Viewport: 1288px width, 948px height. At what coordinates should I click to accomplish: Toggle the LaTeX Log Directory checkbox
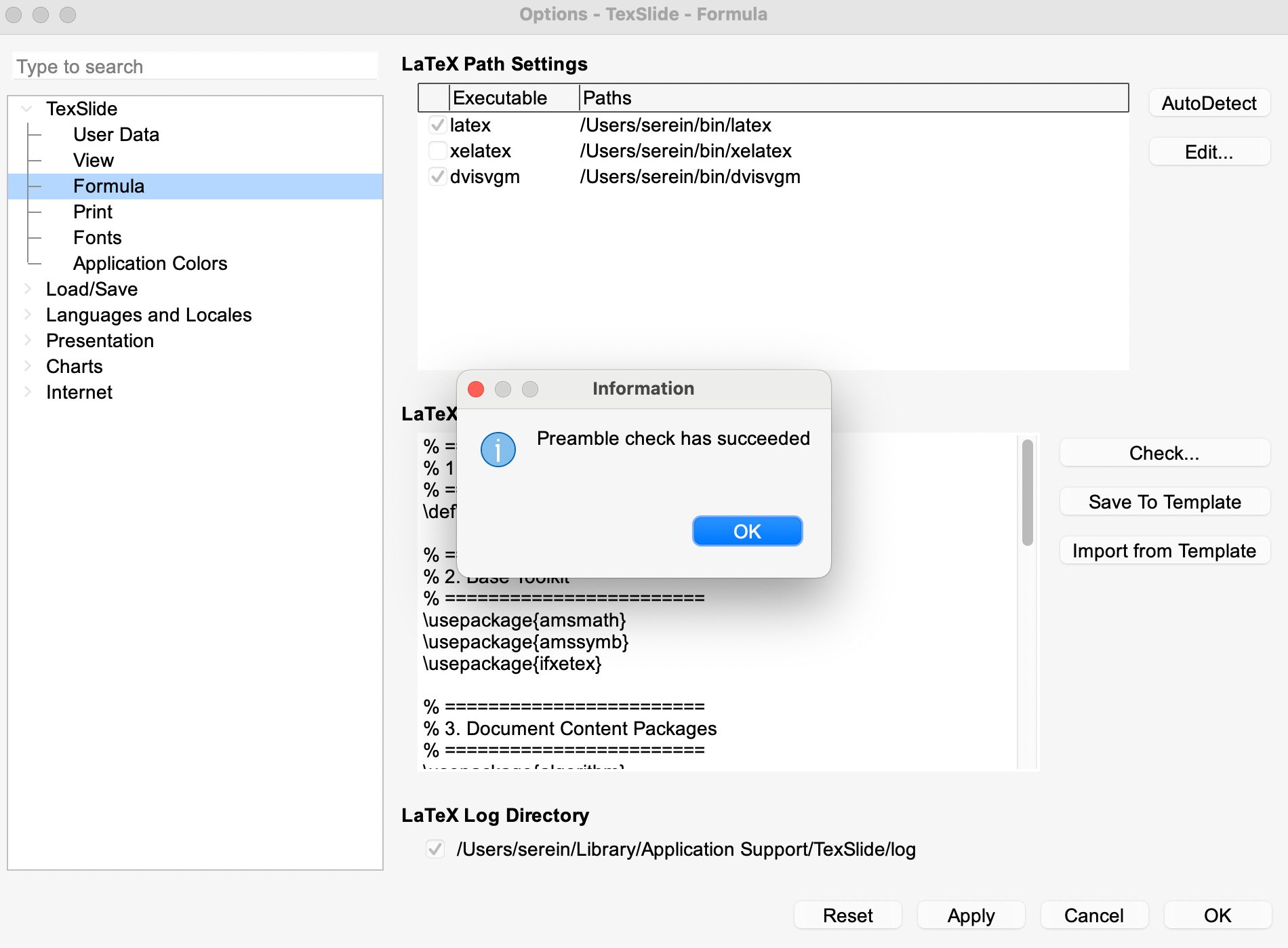point(435,849)
